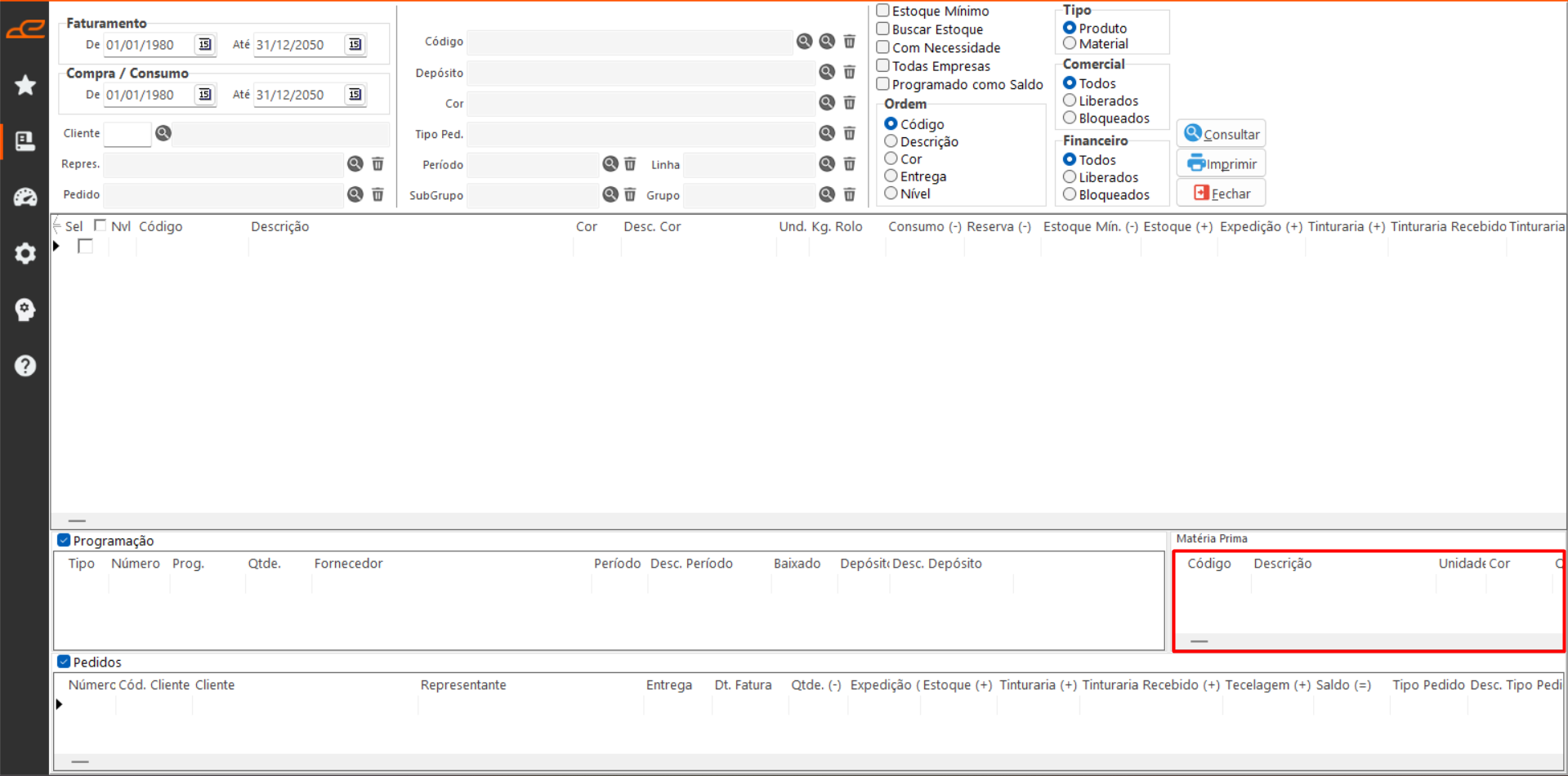Click the search icon next to Cliente field
Image resolution: width=1568 pixels, height=776 pixels.
pos(163,133)
